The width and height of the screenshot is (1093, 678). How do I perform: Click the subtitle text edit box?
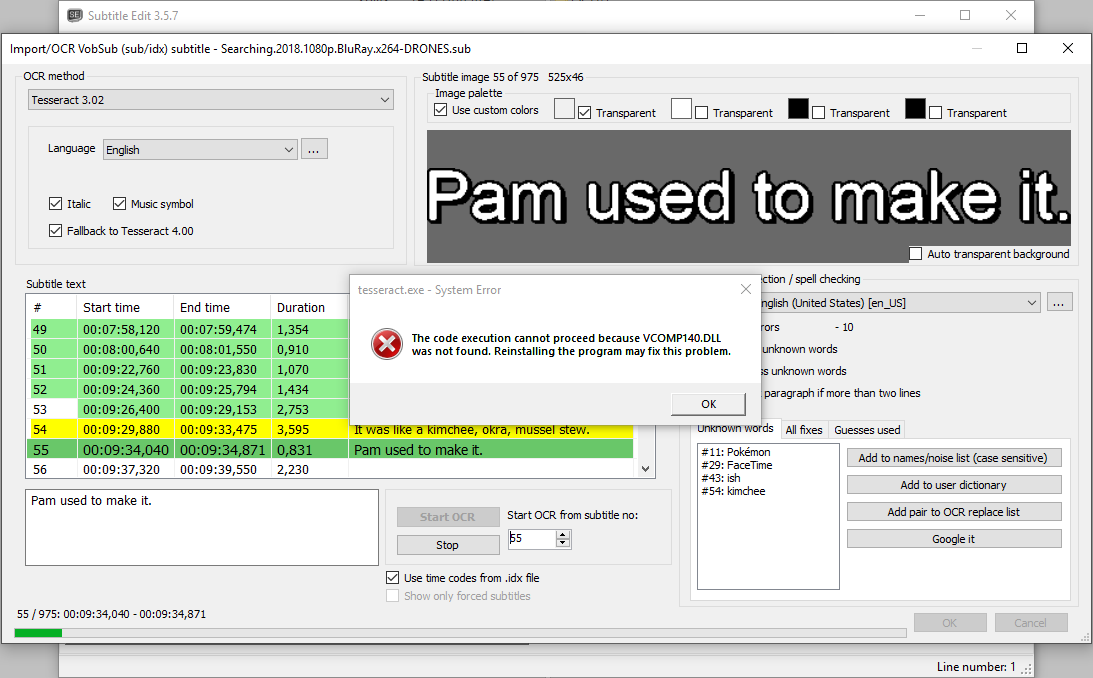pyautogui.click(x=201, y=527)
